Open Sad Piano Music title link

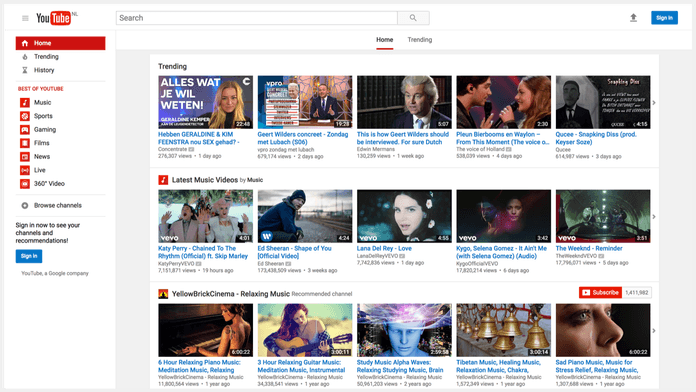597,366
